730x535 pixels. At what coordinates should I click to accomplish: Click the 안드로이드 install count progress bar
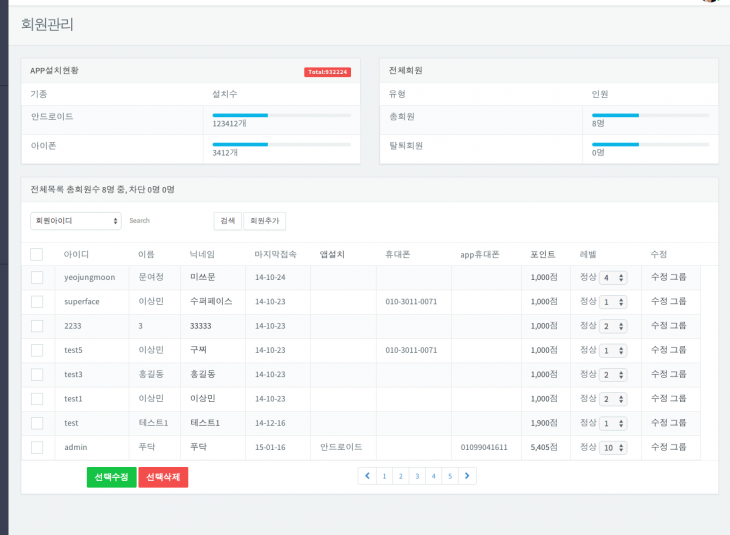(x=281, y=115)
